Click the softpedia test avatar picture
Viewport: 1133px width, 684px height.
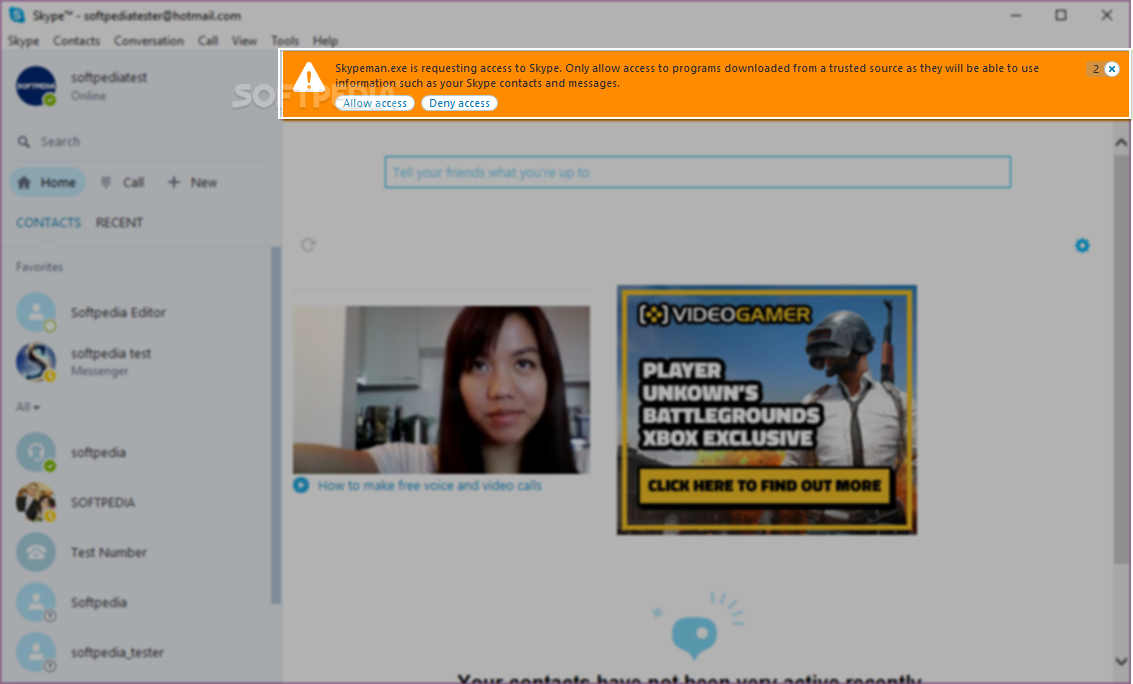pyautogui.click(x=36, y=361)
